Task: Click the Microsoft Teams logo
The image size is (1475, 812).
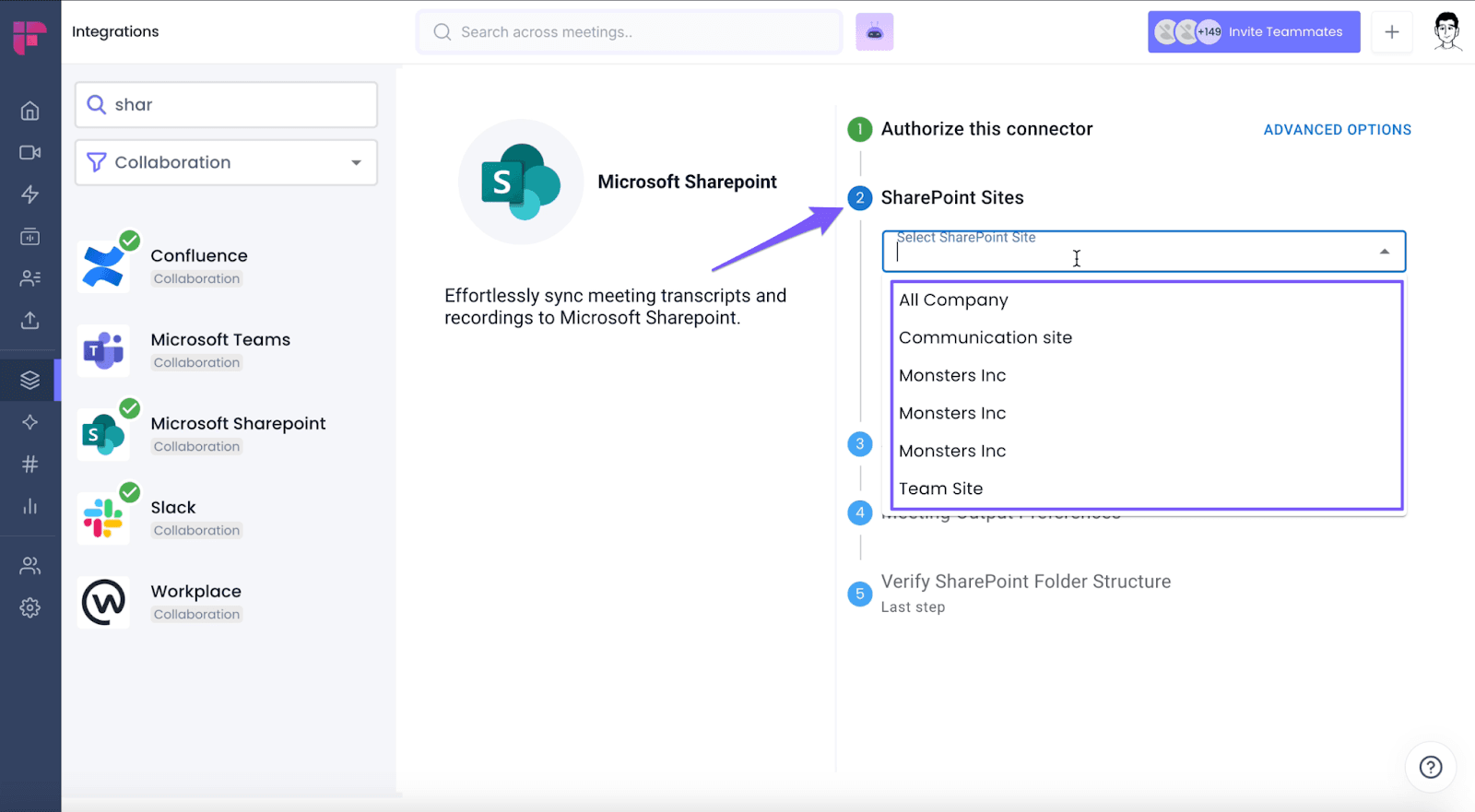Action: coord(103,350)
